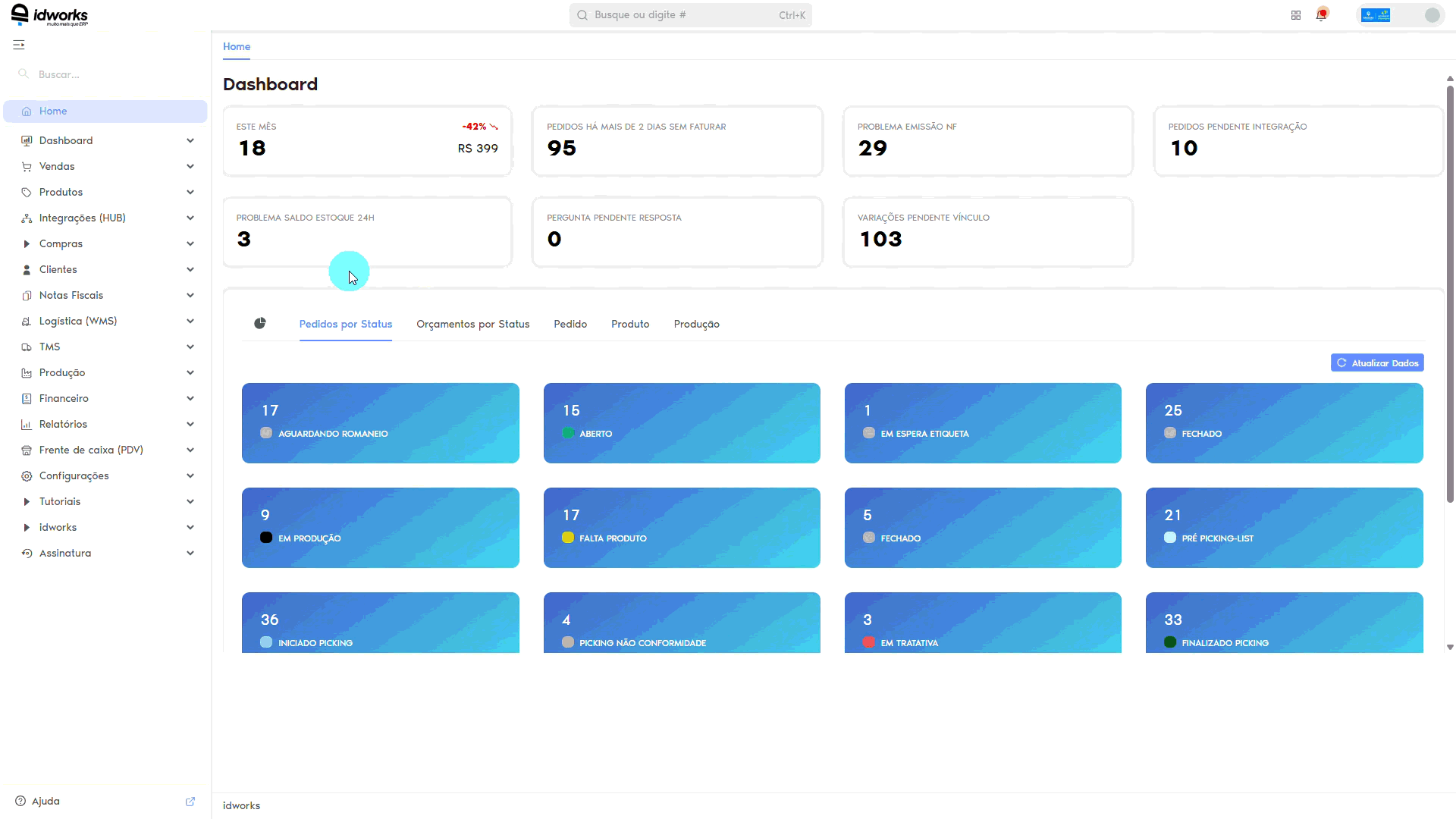1456x819 pixels.
Task: Open Pedidos Pendente Integração card
Action: [1298, 141]
